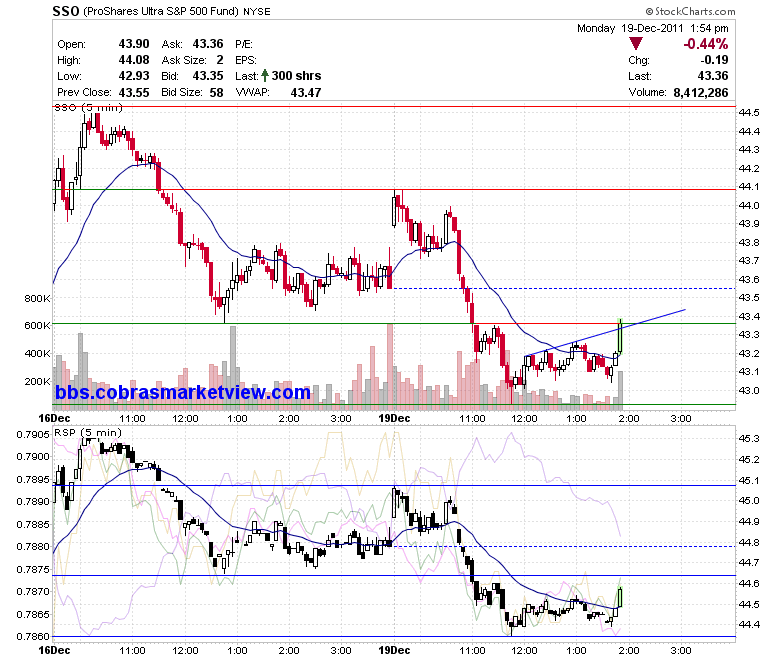
Task: Click the High value 44.08
Action: tap(134, 60)
